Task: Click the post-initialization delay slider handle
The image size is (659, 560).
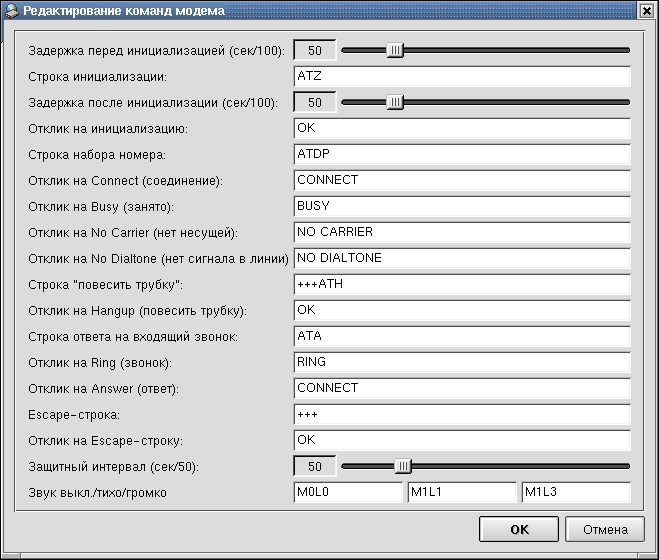Action: pyautogui.click(x=395, y=102)
